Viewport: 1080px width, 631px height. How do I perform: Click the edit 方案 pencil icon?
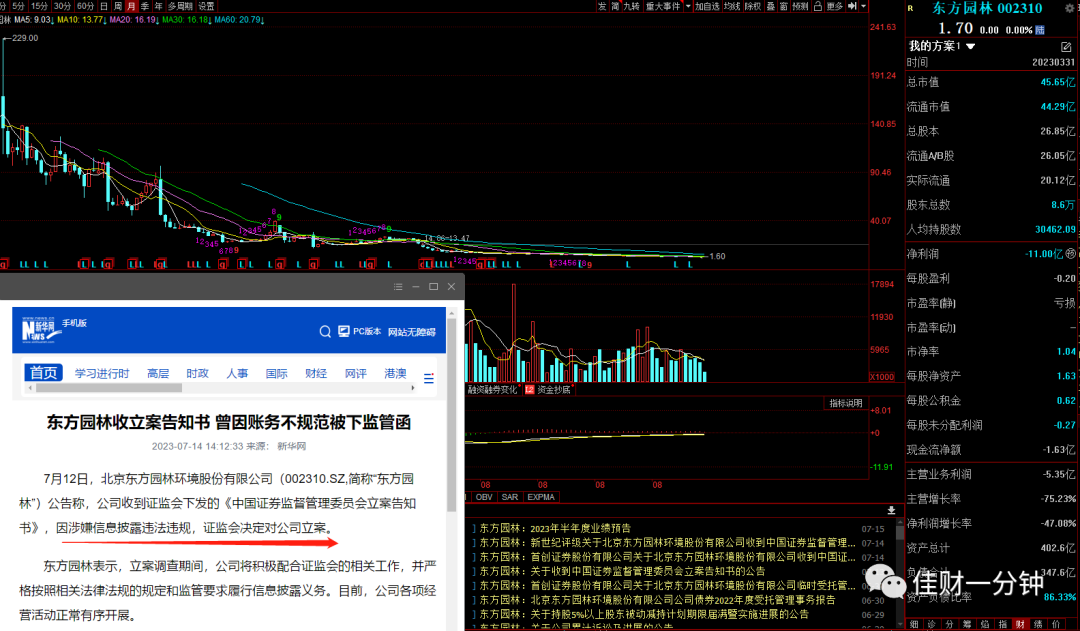point(1066,47)
